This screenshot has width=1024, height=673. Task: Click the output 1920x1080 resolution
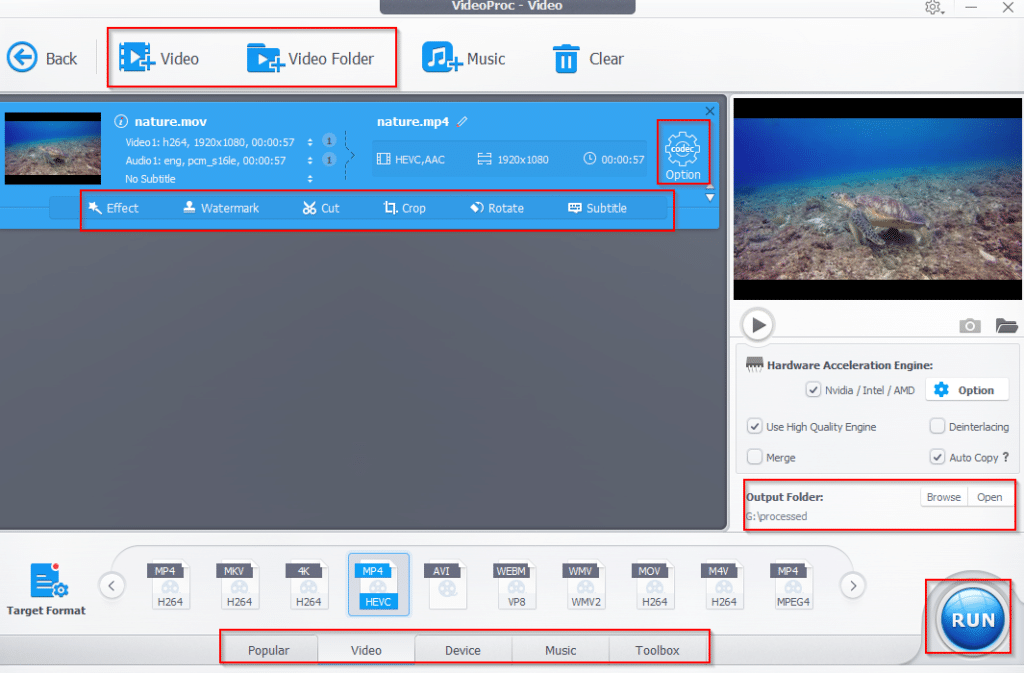coord(513,159)
